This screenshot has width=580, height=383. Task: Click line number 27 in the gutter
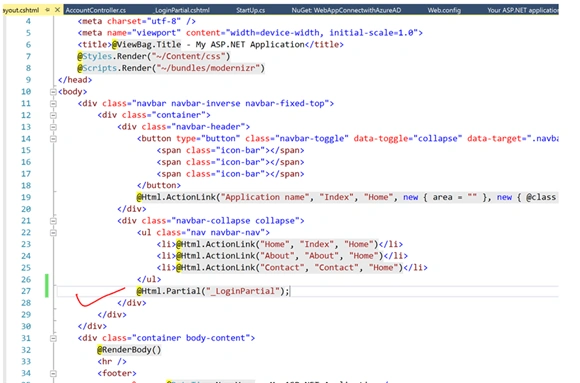[26, 291]
